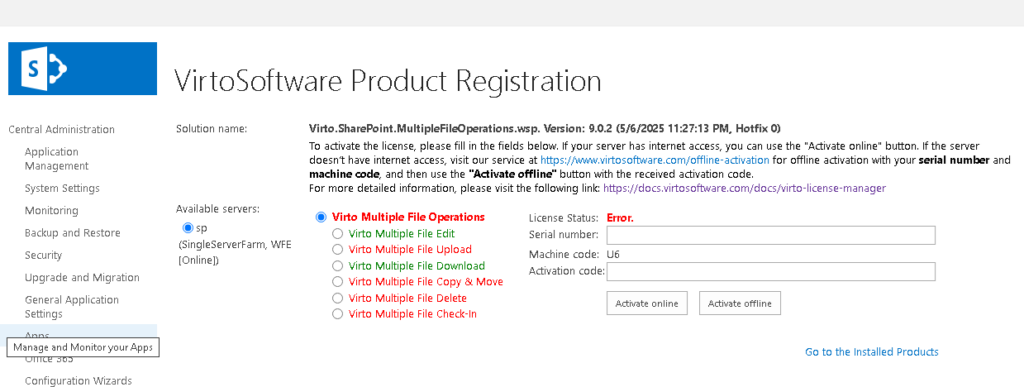This screenshot has height=387, width=1024.
Task: Go to the Installed Products link
Action: pos(871,352)
